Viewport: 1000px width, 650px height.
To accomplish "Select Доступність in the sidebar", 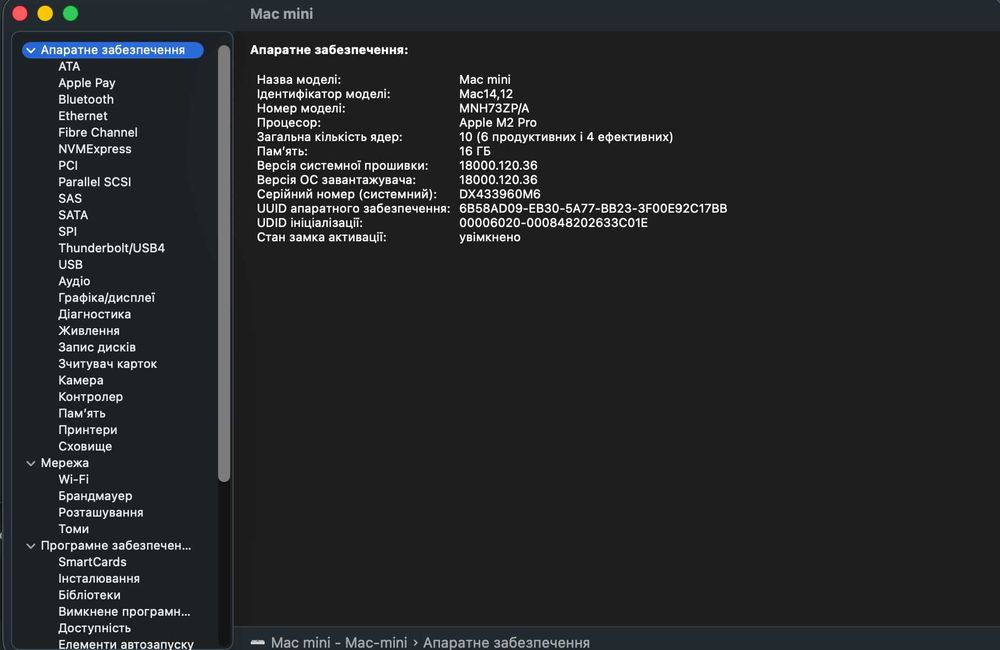I will [x=94, y=628].
